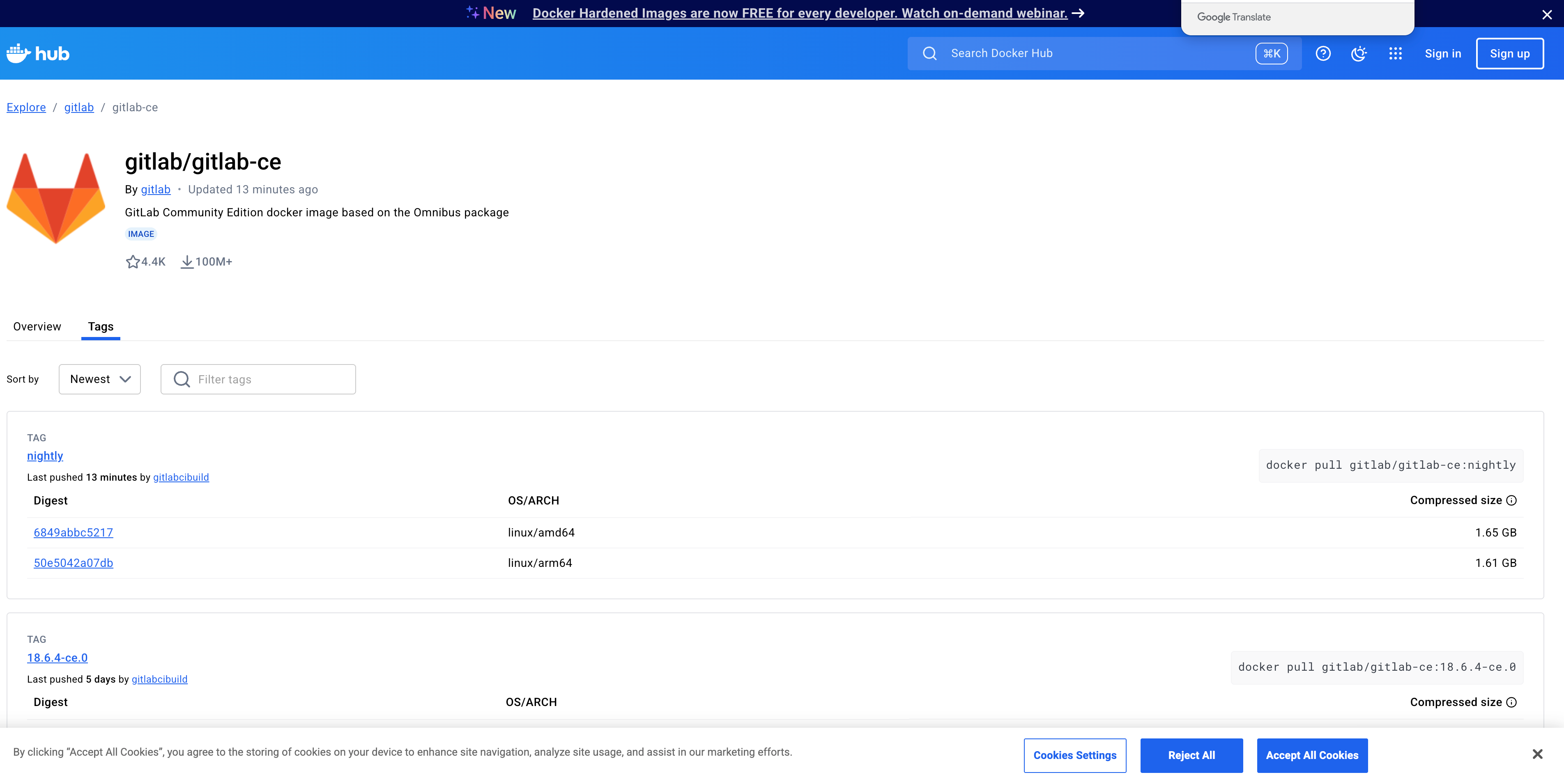The width and height of the screenshot is (1564, 784).
Task: Open the nightly tag link
Action: coord(45,456)
